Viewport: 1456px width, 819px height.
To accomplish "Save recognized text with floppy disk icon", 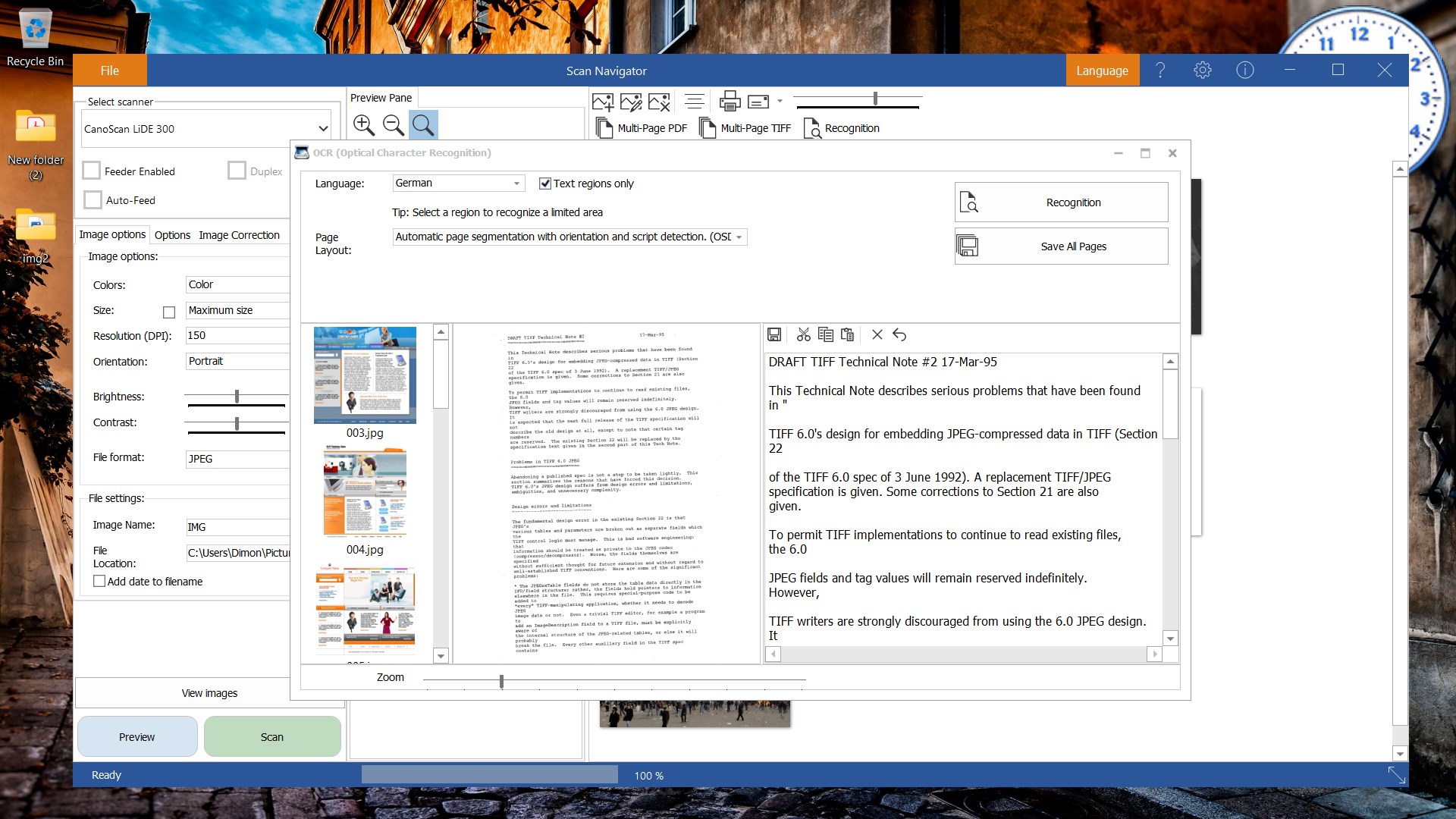I will (x=774, y=334).
